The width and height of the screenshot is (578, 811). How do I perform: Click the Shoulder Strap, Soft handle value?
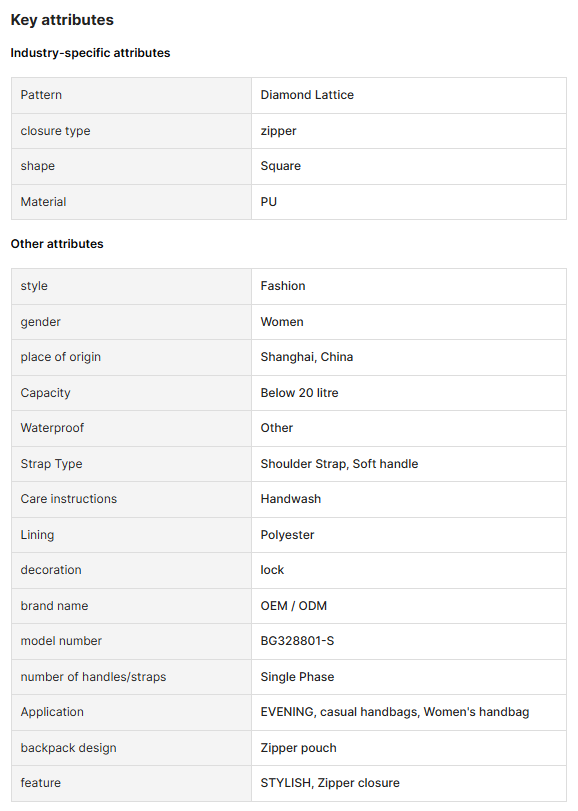339,464
